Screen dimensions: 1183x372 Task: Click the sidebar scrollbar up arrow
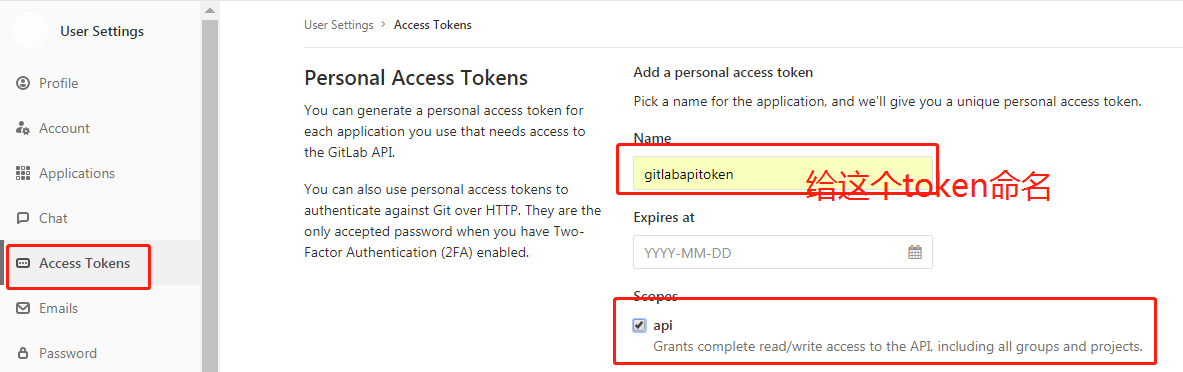point(210,11)
